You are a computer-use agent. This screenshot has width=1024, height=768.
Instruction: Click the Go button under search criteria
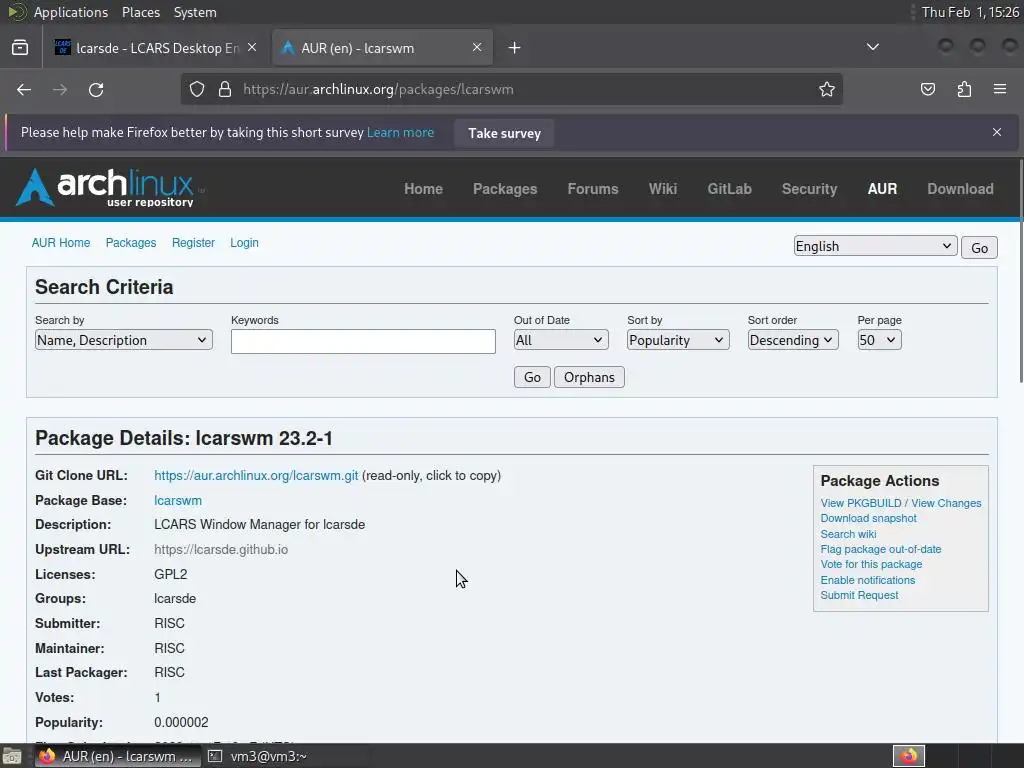tap(532, 377)
